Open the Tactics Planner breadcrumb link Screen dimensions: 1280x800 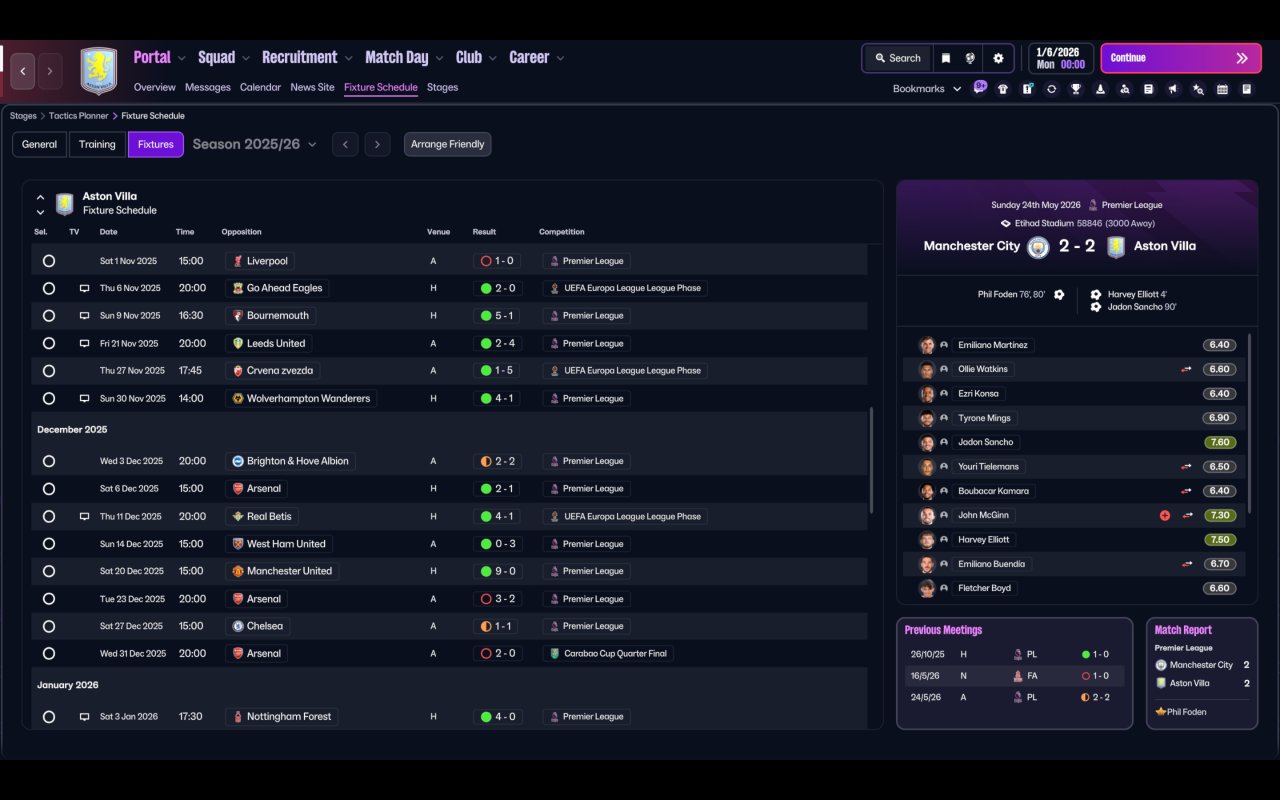point(77,116)
